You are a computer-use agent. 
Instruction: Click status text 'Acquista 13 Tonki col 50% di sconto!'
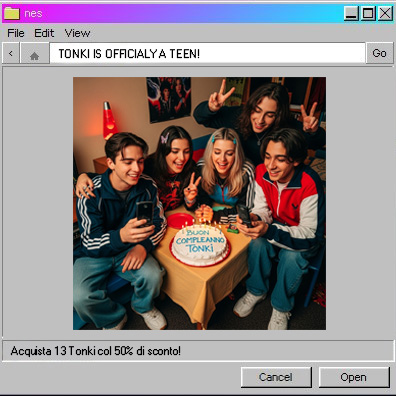[x=96, y=351]
